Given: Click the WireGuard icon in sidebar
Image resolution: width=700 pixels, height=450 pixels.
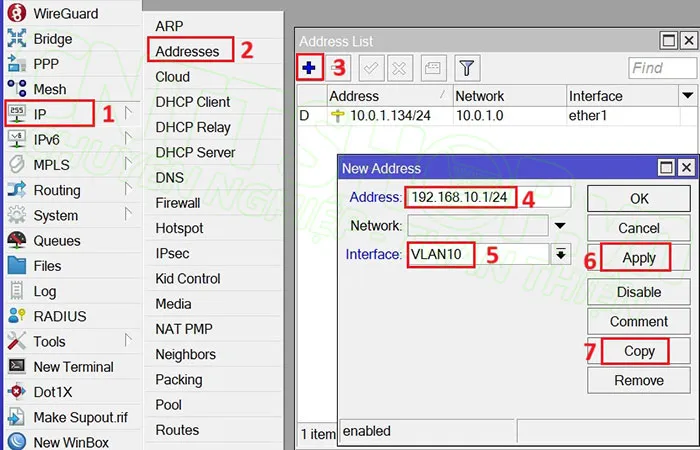Looking at the screenshot, I should pyautogui.click(x=17, y=12).
